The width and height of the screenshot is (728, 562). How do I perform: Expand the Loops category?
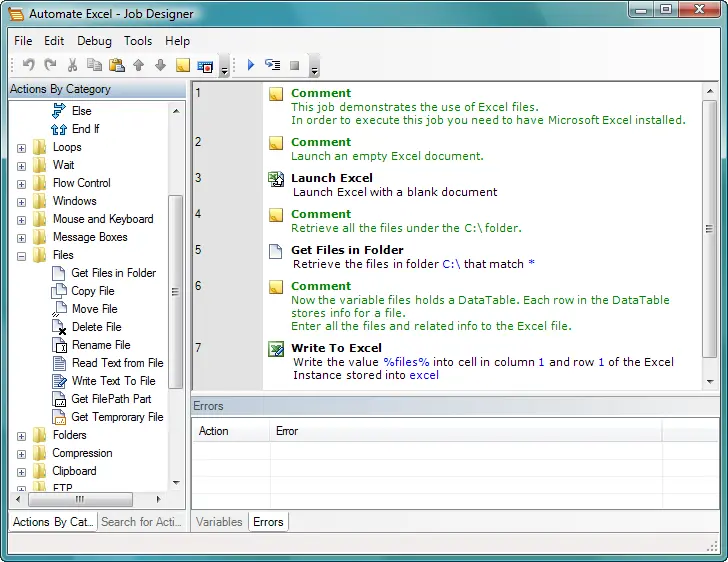[x=21, y=148]
